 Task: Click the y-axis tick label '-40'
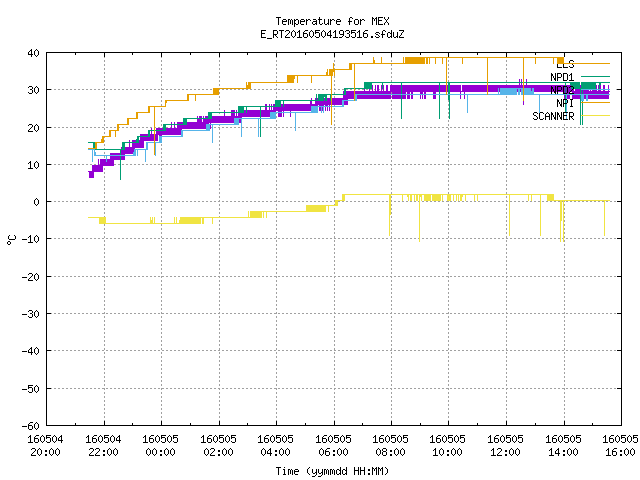pyautogui.click(x=31, y=351)
